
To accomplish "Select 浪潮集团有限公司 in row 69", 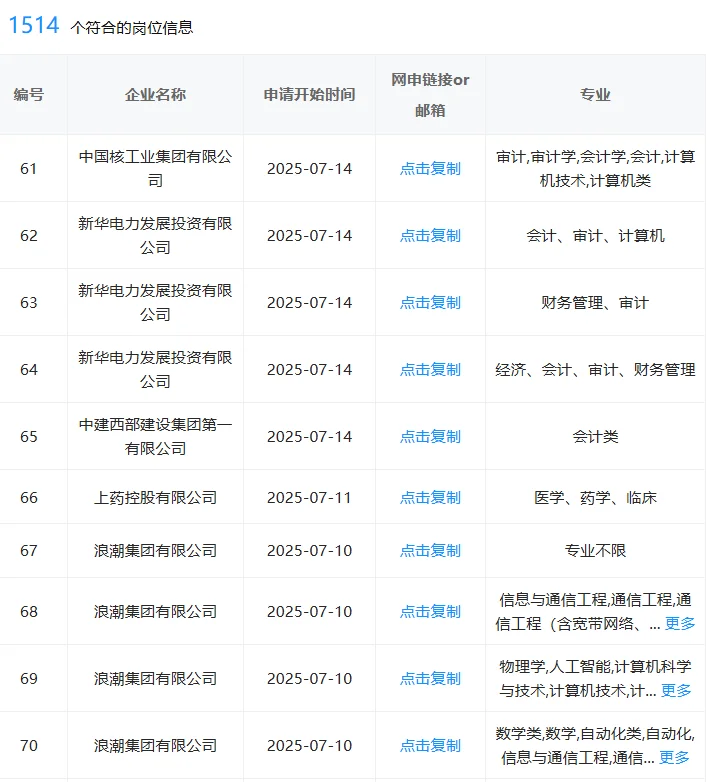I will click(155, 679).
